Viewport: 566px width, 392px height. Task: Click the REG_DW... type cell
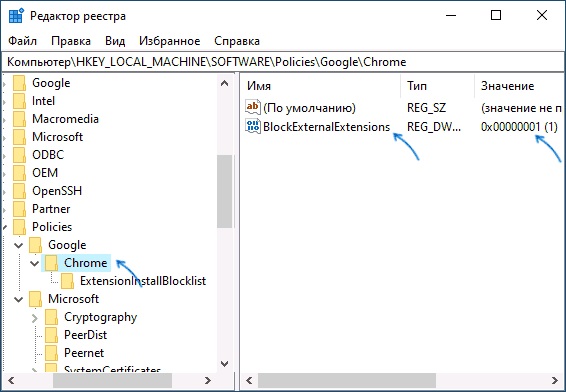pyautogui.click(x=434, y=127)
